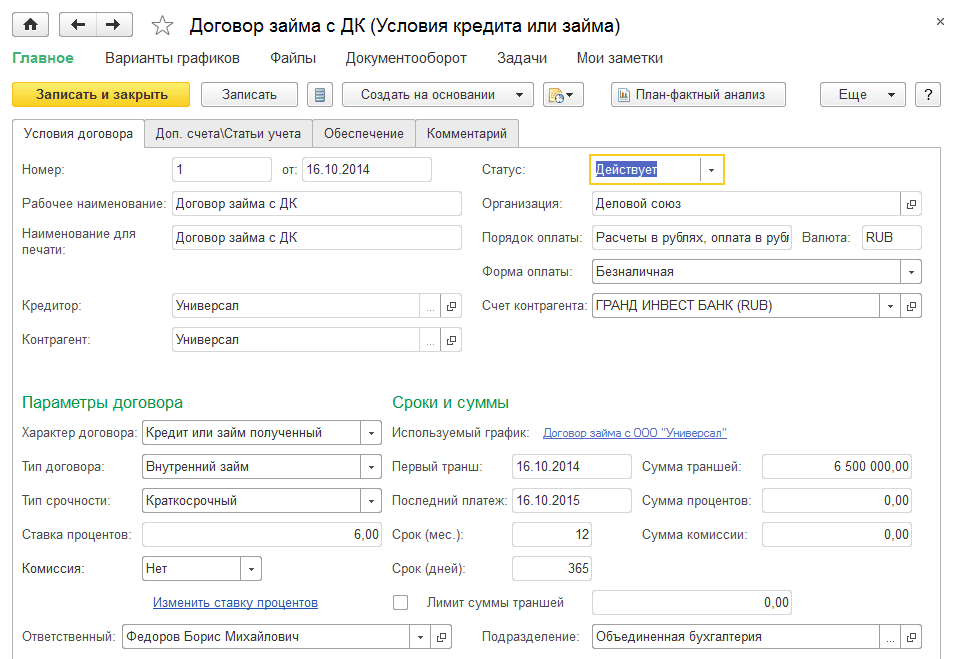This screenshot has height=659, width=958.
Task: Click the ellipsis select button in Контрагент
Action: pyautogui.click(x=429, y=340)
